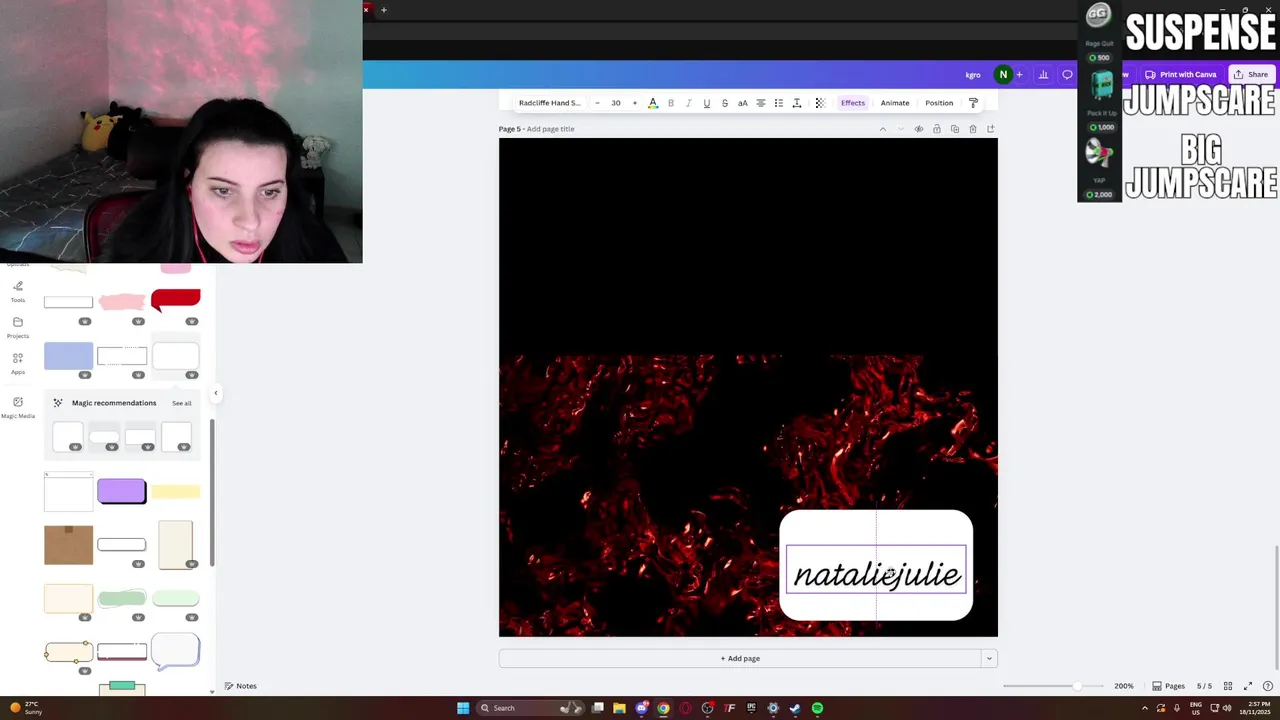The width and height of the screenshot is (1280, 720).
Task: Lock the page with padlock icon
Action: [937, 129]
